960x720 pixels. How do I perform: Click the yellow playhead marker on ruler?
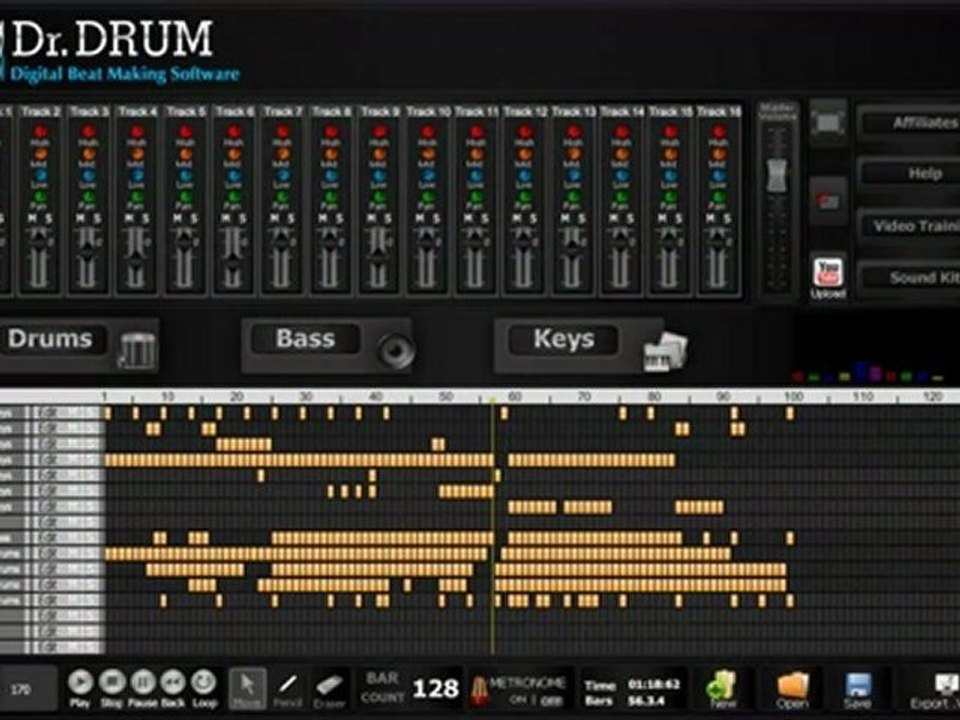tap(492, 399)
